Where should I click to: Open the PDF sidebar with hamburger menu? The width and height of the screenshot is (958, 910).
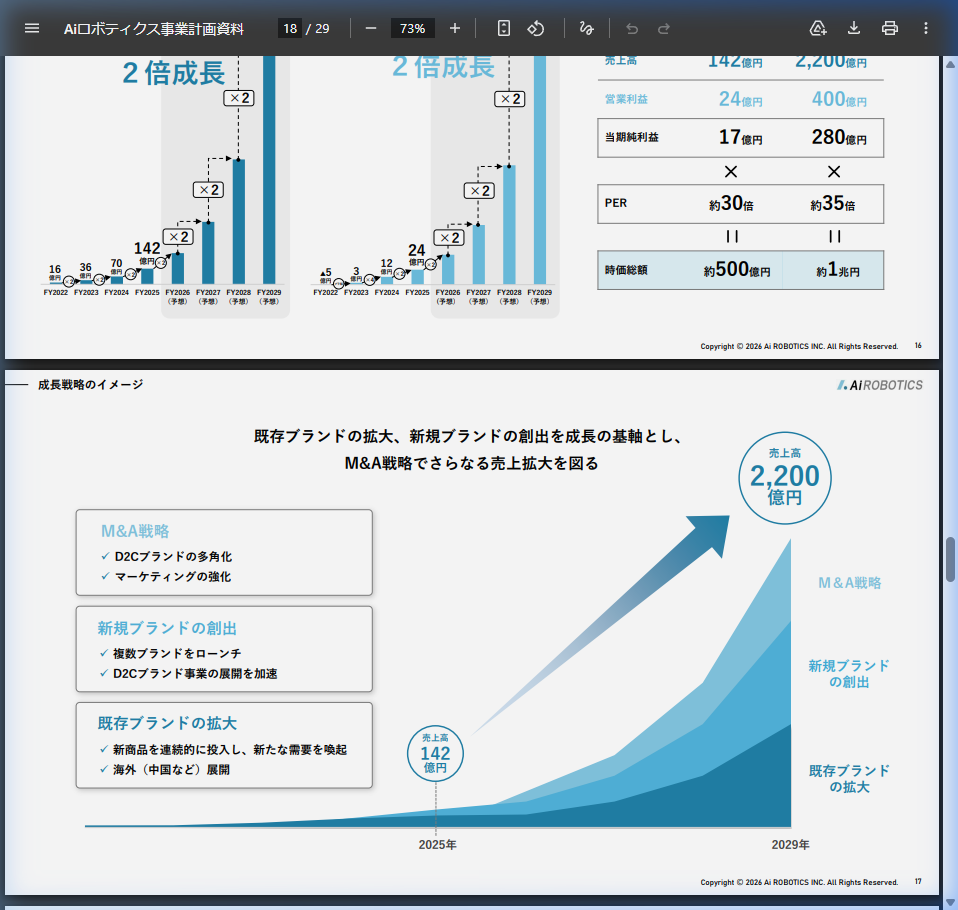pyautogui.click(x=32, y=28)
